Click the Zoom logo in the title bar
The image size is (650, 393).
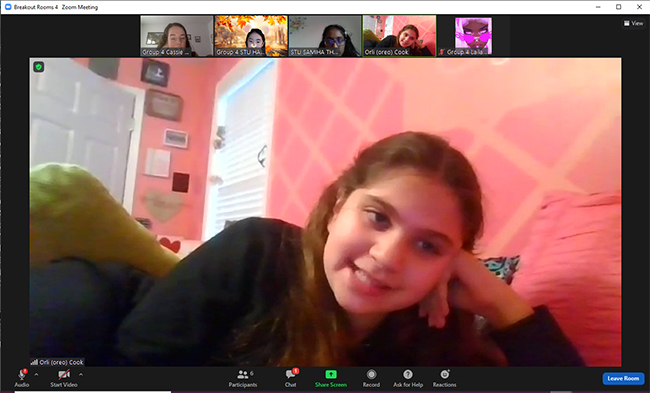click(8, 7)
